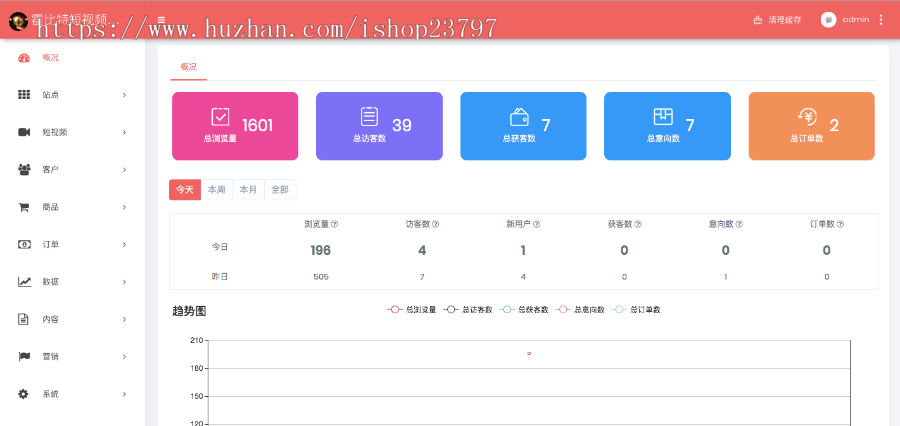Click the 订单 money bill icon
The height and width of the screenshot is (426, 900).
click(24, 245)
